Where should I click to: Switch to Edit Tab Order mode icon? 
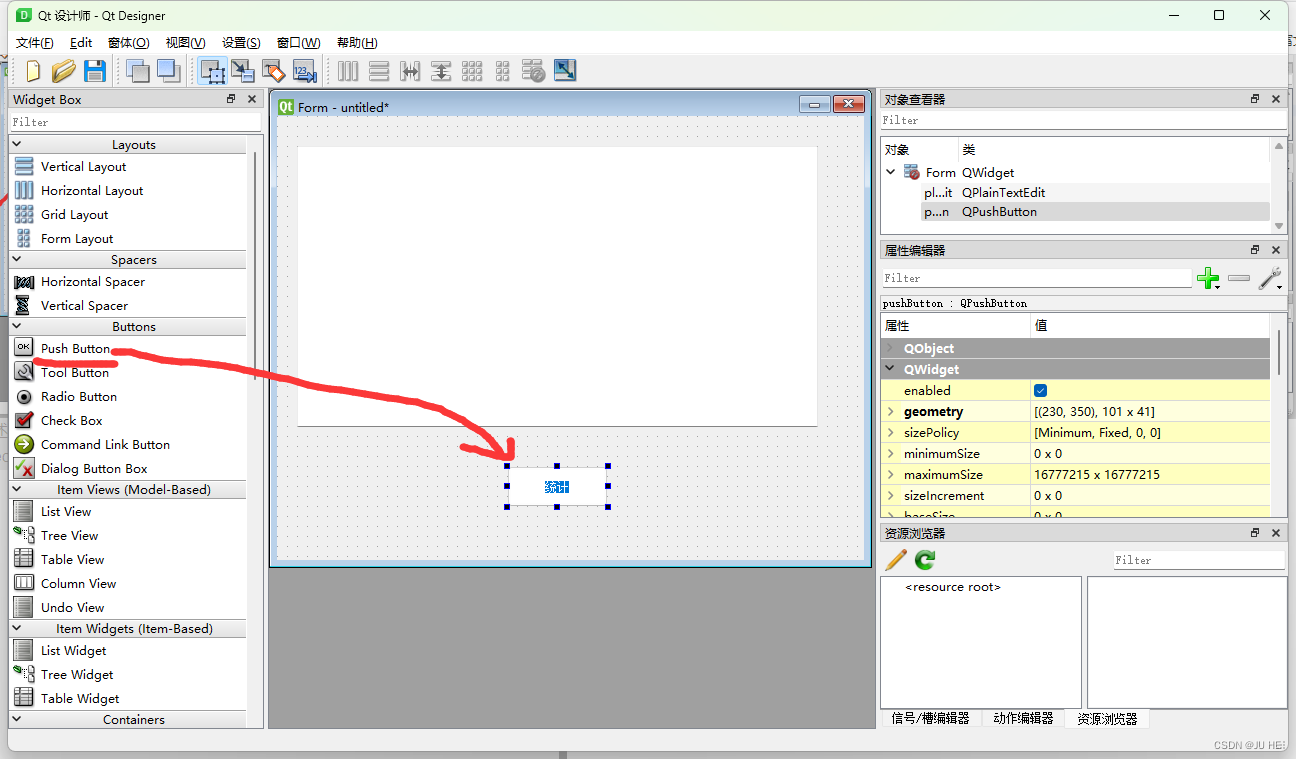(x=305, y=70)
